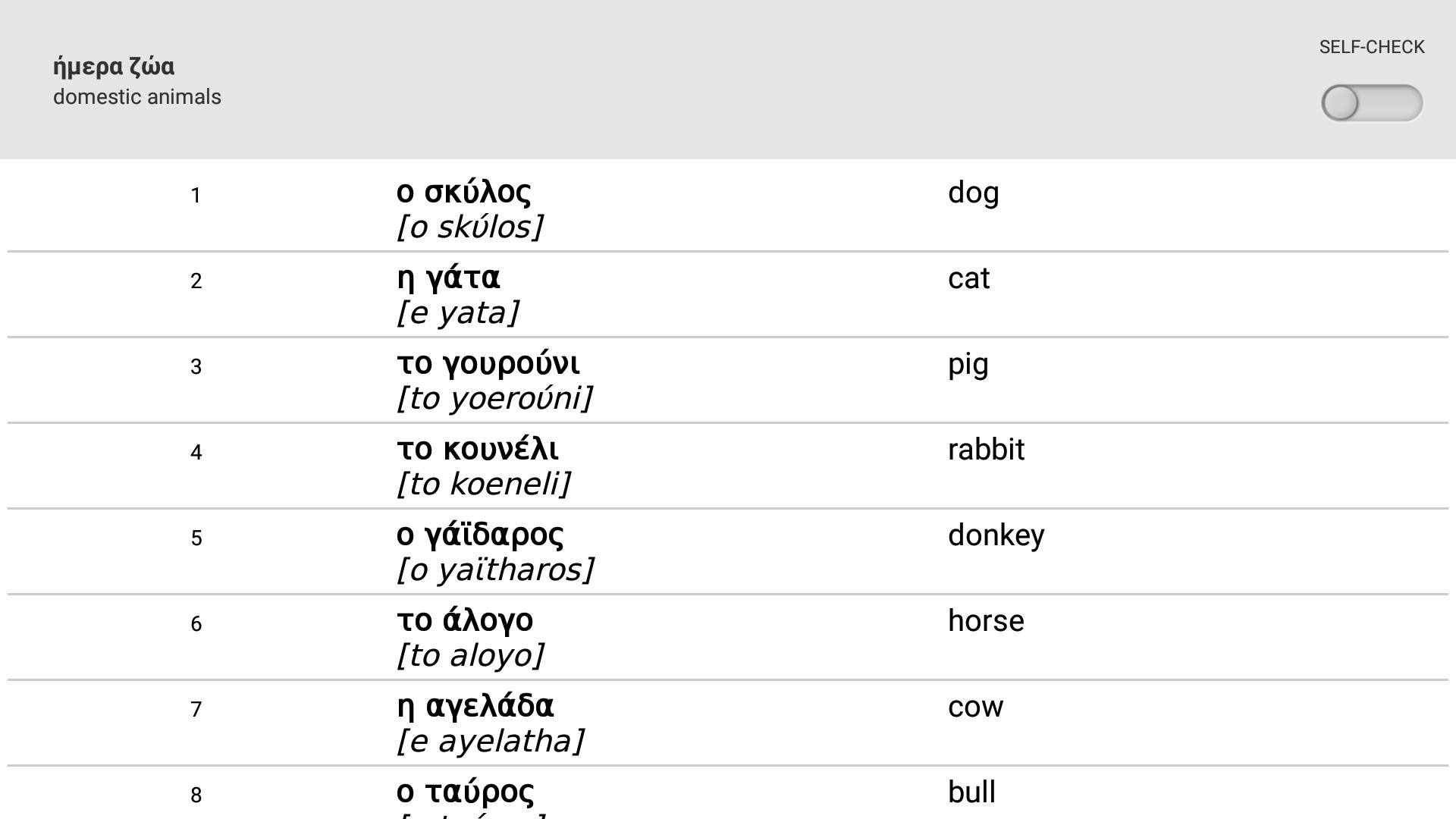
Task: Select the ο γάϊδαρος entry
Action: (480, 535)
